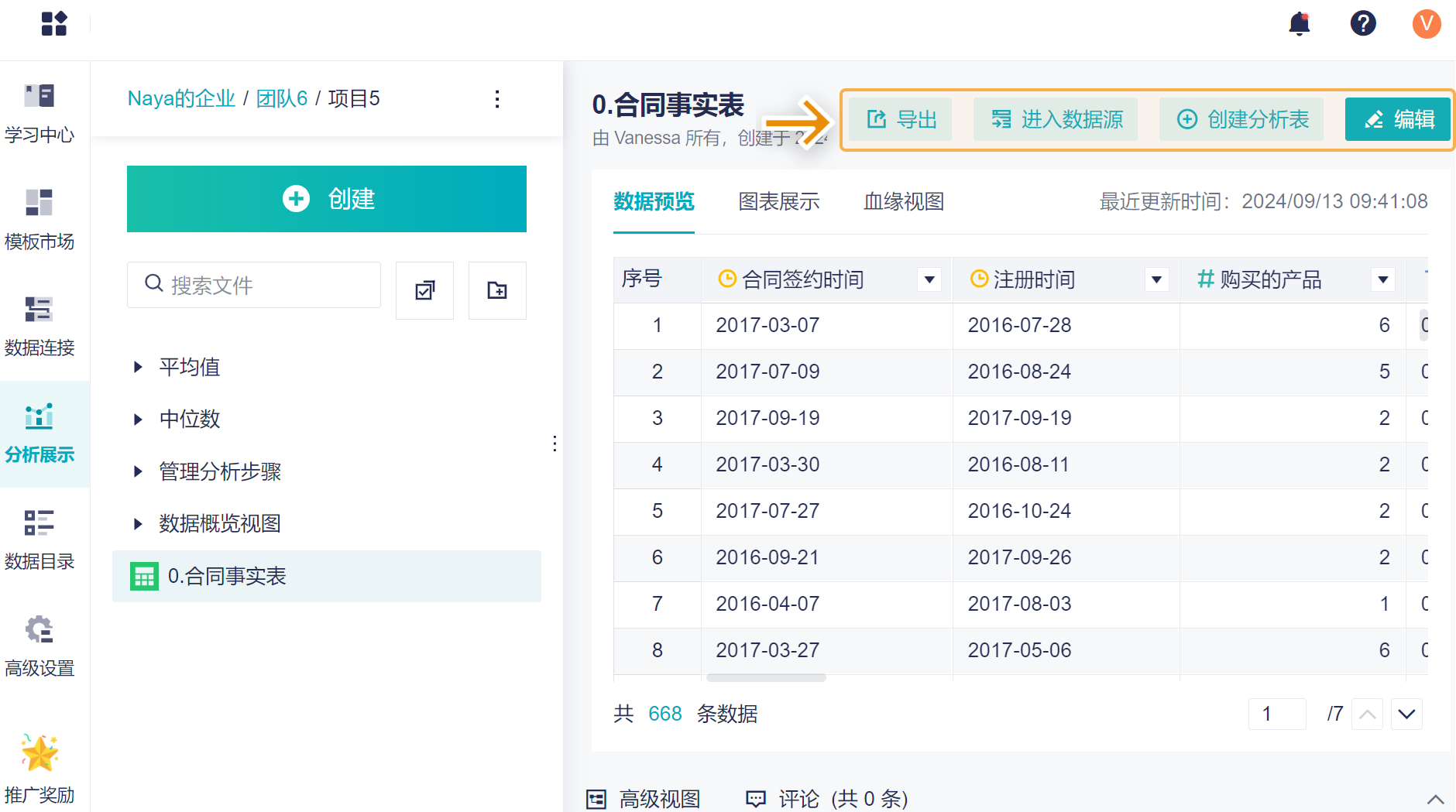The width and height of the screenshot is (1456, 812).
Task: Open the app launcher grid icon
Action: point(54,23)
